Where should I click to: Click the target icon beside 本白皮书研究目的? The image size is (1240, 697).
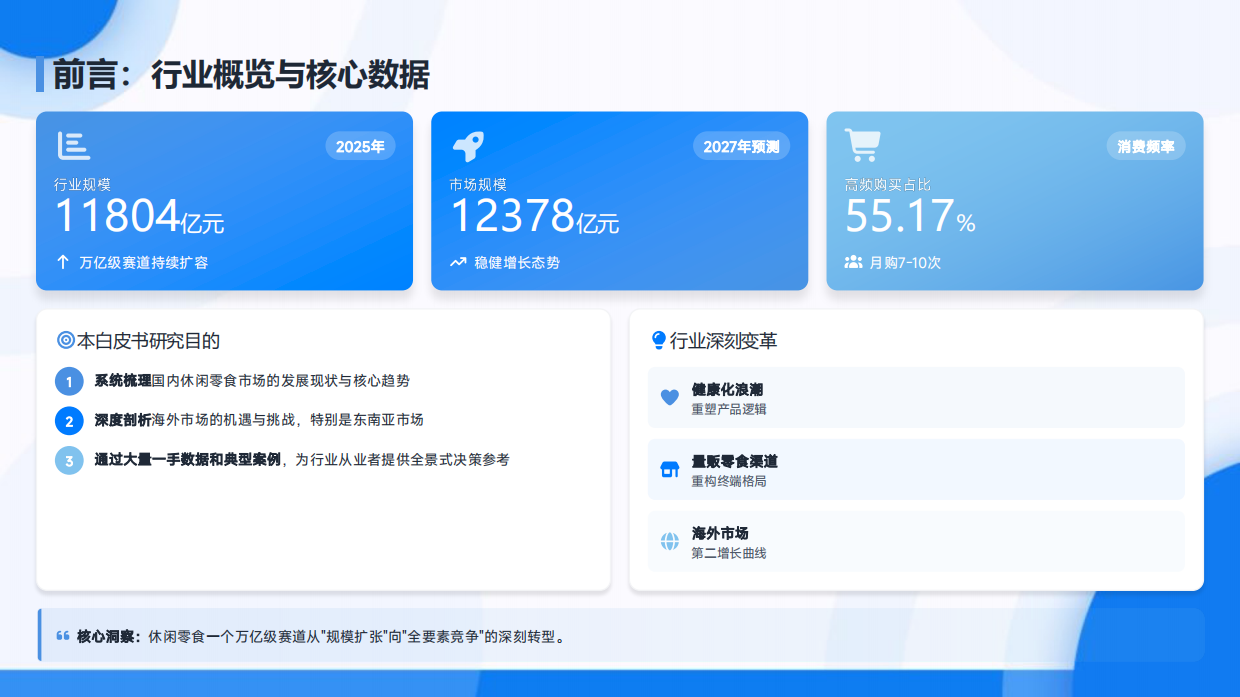64,340
